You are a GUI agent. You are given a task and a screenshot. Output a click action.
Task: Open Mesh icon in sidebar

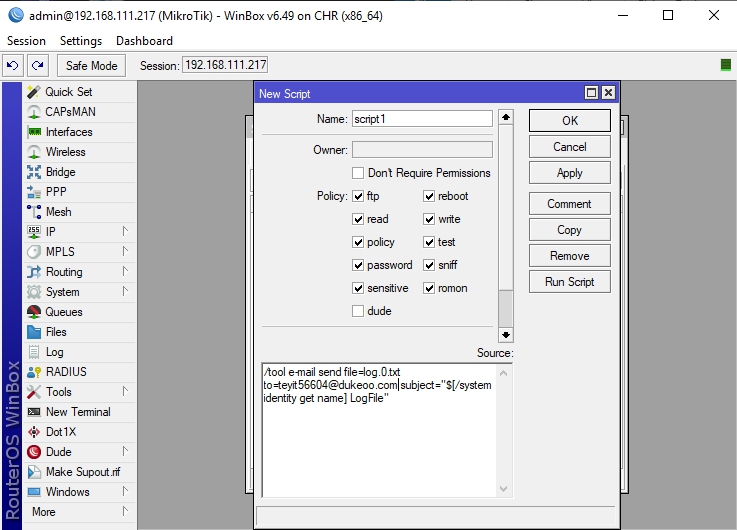tap(34, 212)
